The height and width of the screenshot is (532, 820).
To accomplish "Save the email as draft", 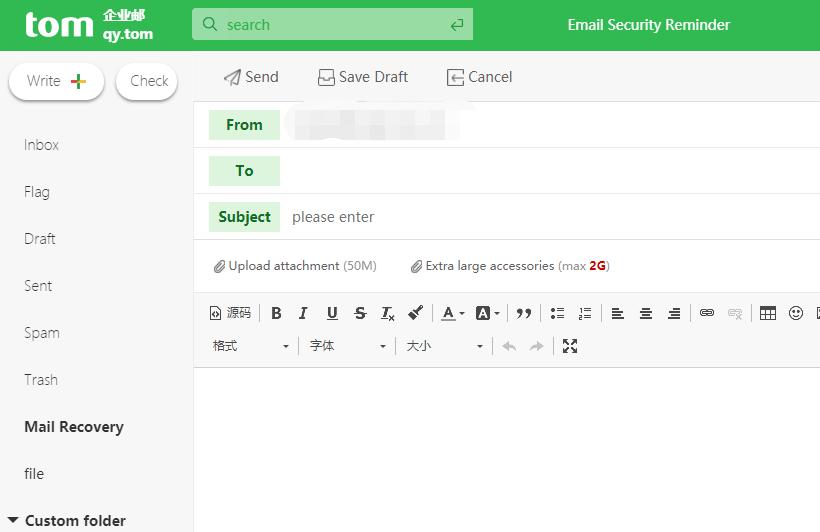I will point(363,77).
